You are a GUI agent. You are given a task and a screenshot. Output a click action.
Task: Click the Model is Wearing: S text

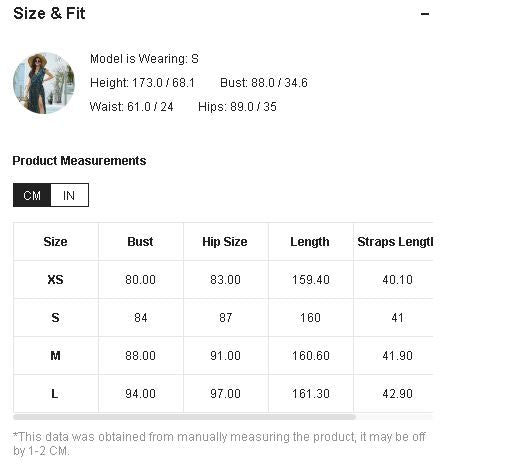pos(145,59)
